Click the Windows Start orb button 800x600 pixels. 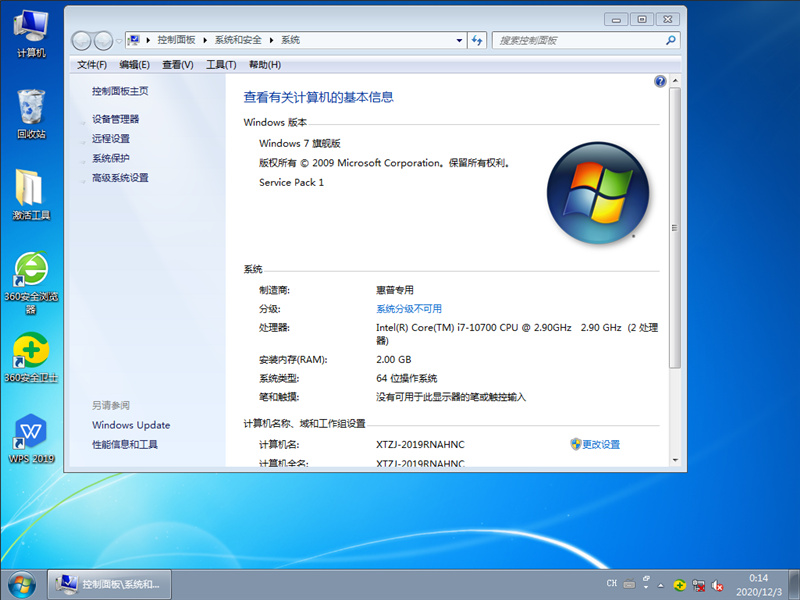click(21, 585)
